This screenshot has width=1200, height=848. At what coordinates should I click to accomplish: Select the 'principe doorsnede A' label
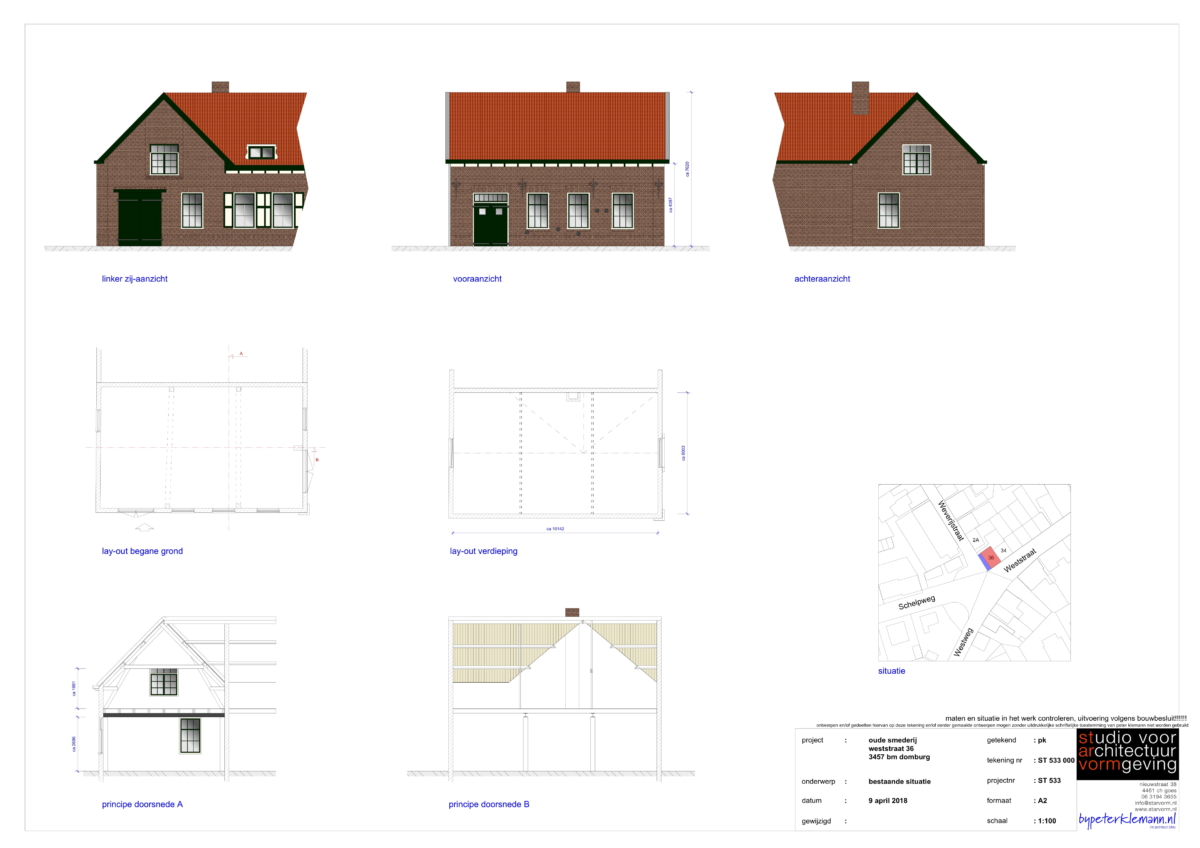142,803
